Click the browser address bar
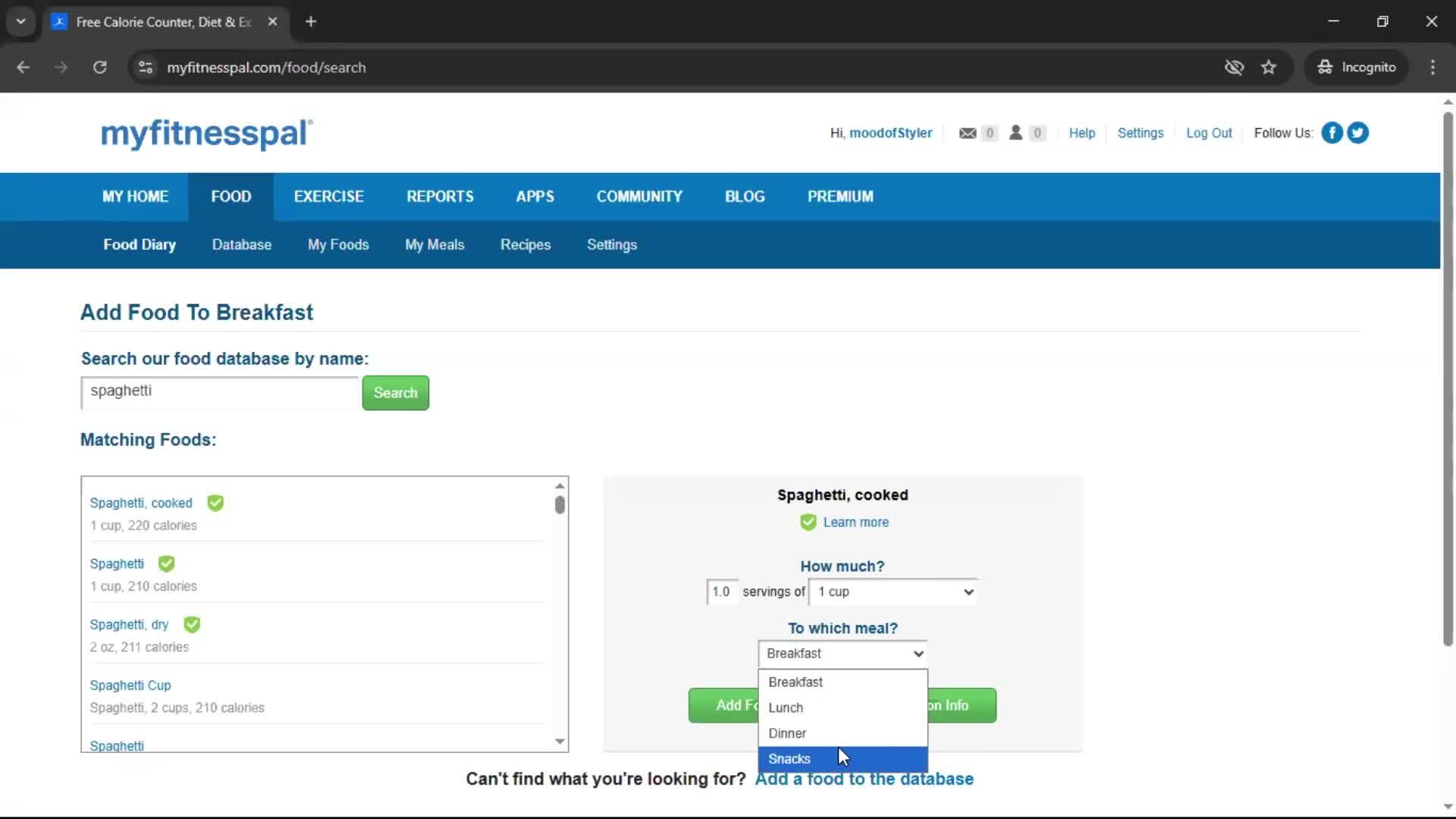Viewport: 1456px width, 819px height. [x=682, y=67]
